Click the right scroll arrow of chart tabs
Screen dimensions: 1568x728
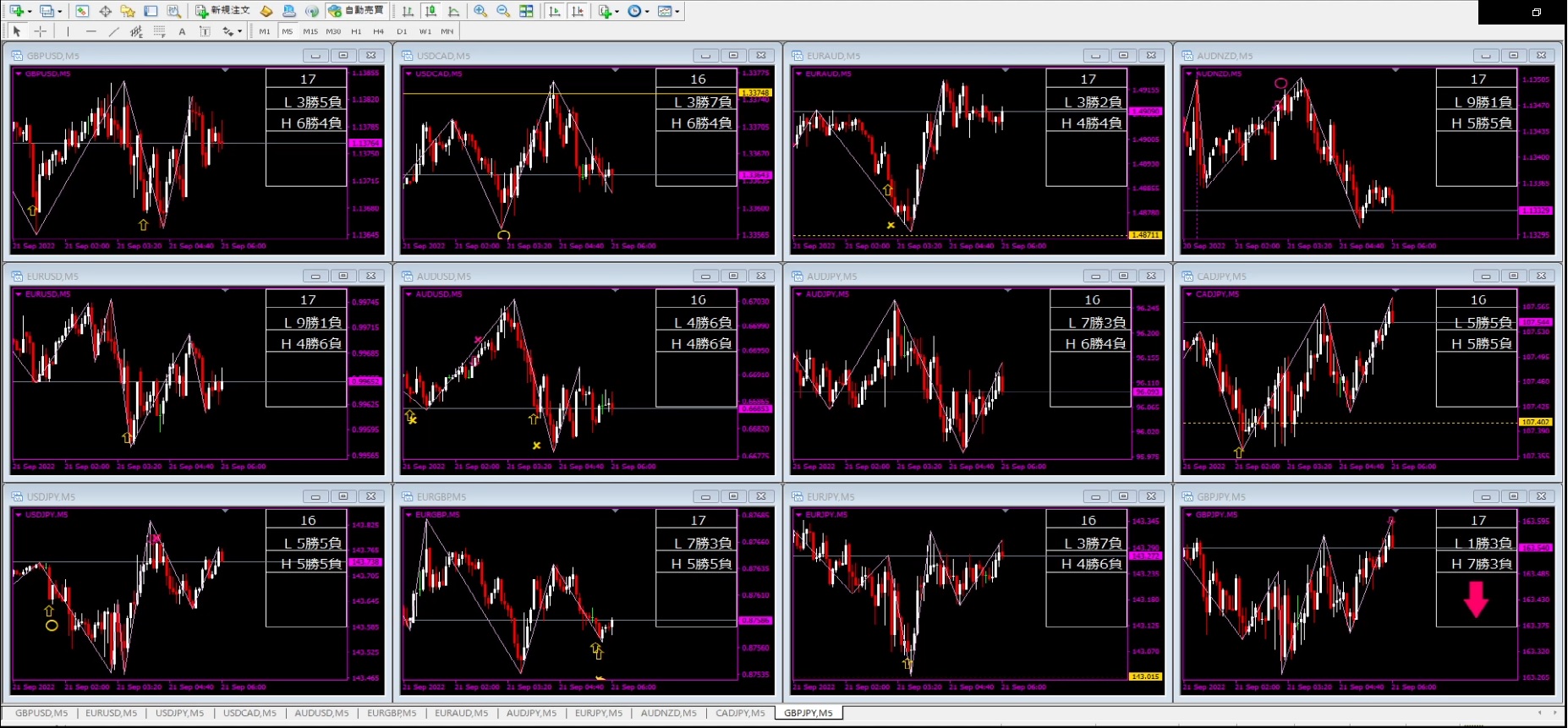tap(1554, 713)
